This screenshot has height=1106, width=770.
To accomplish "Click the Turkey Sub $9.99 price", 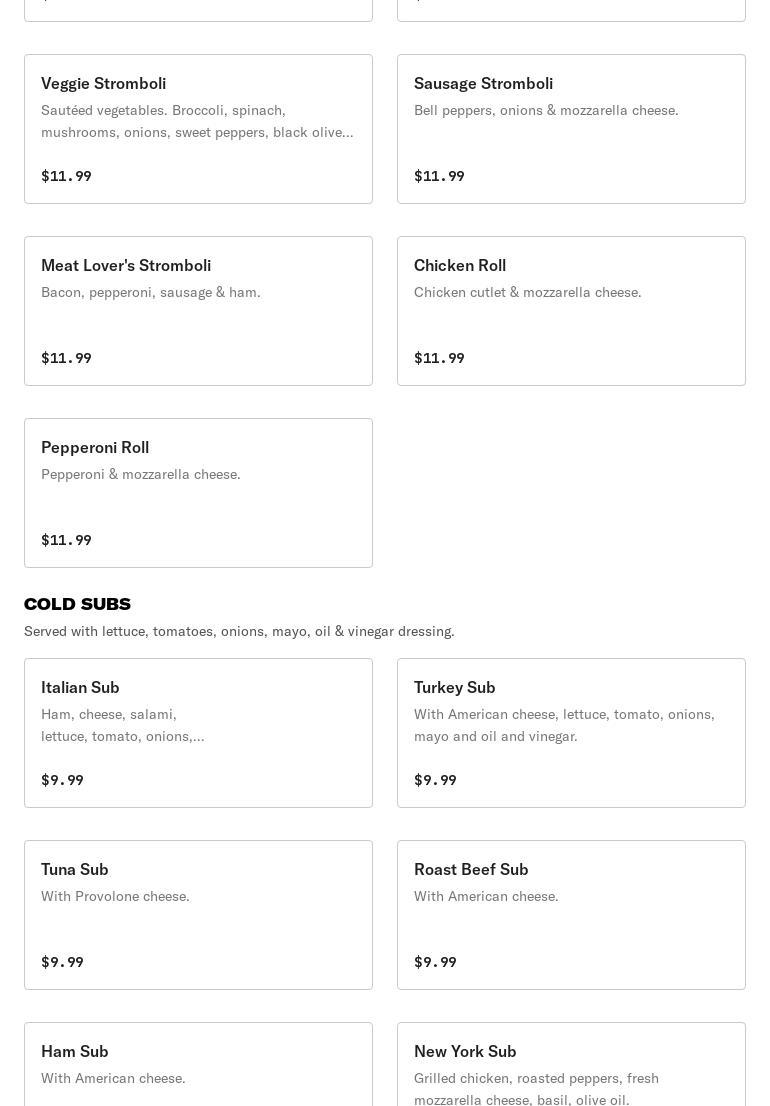I will click(435, 780).
